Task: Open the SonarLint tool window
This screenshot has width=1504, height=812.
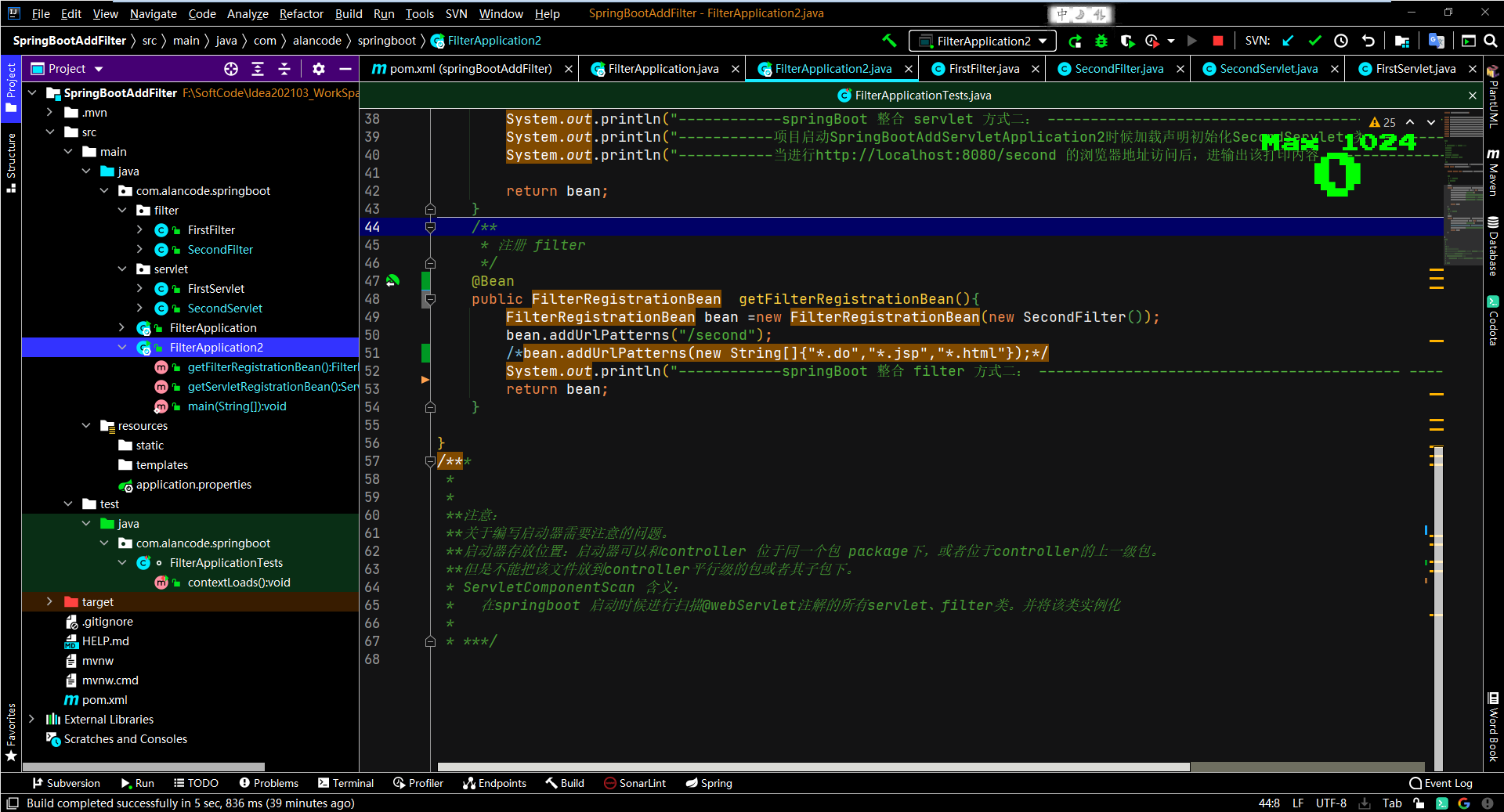Action: (635, 783)
